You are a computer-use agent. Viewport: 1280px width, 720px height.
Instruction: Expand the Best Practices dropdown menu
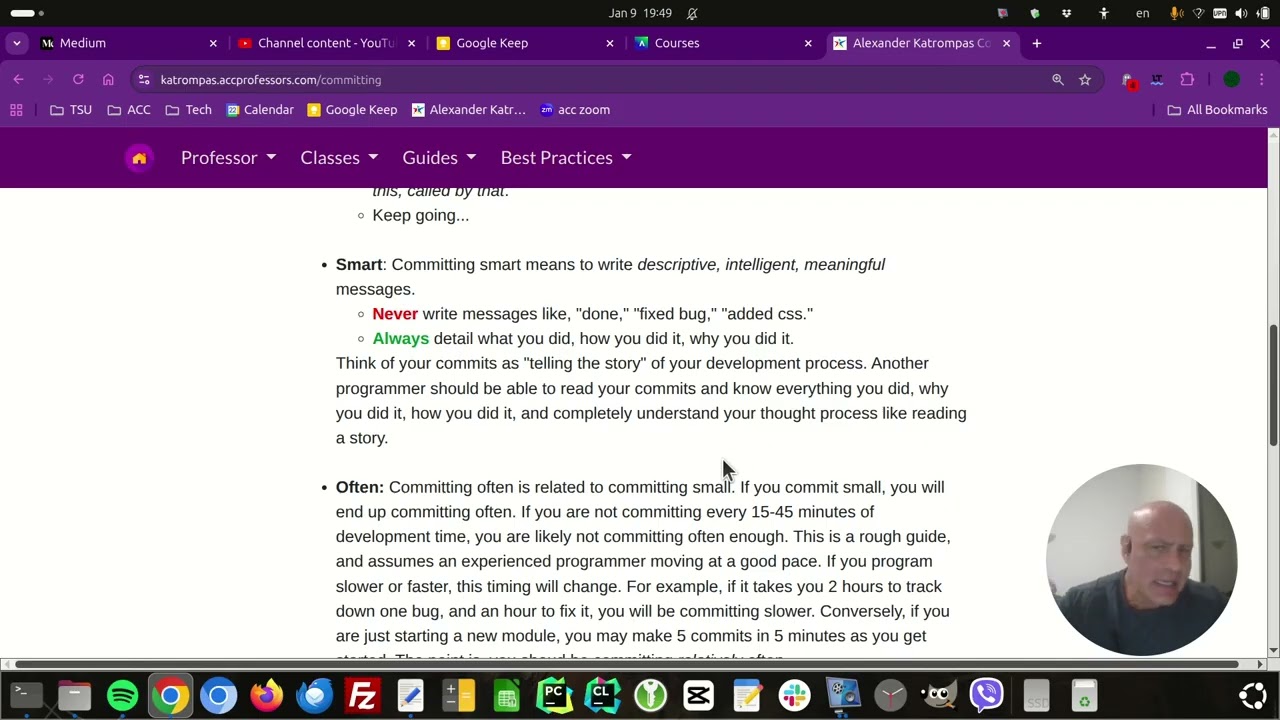tap(566, 158)
